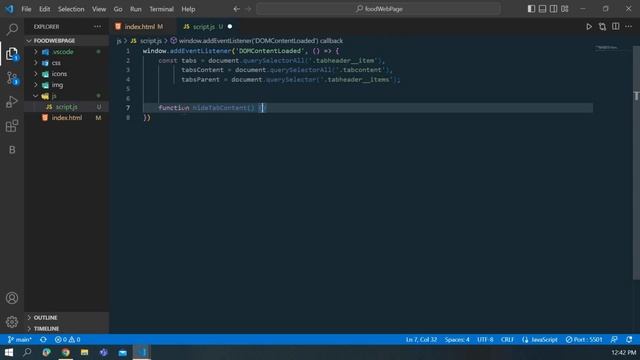The height and width of the screenshot is (360, 640).
Task: Change indentation via Spaces: 4
Action: coord(457,340)
